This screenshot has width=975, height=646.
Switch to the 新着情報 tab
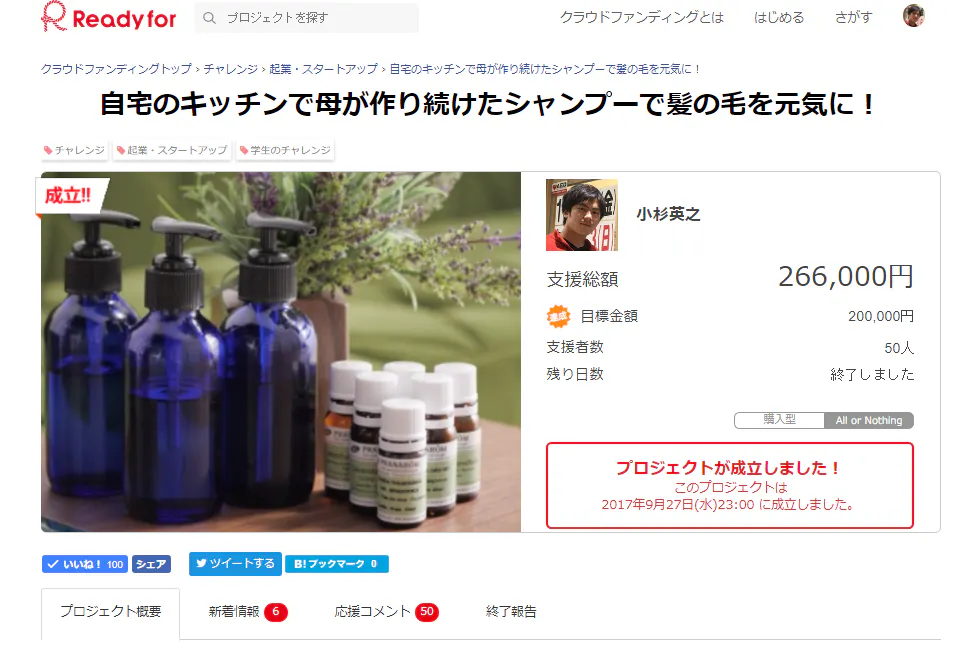coord(247,612)
